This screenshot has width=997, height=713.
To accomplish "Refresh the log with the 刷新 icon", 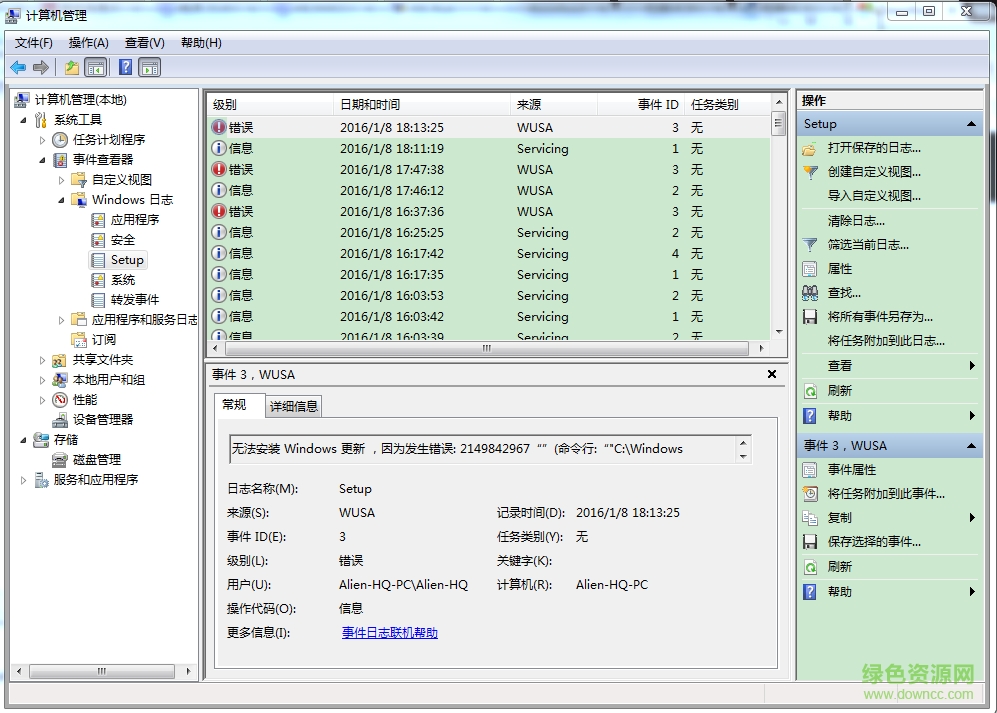I will coord(808,391).
